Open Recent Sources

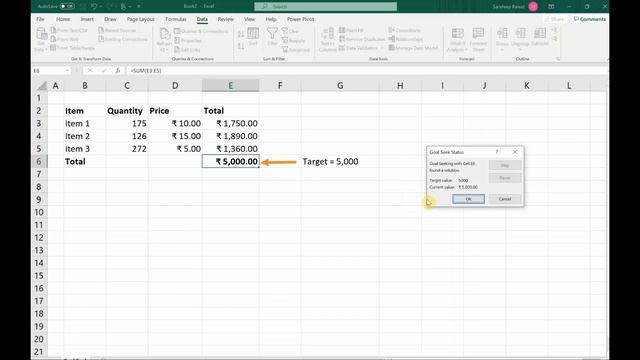tap(117, 30)
